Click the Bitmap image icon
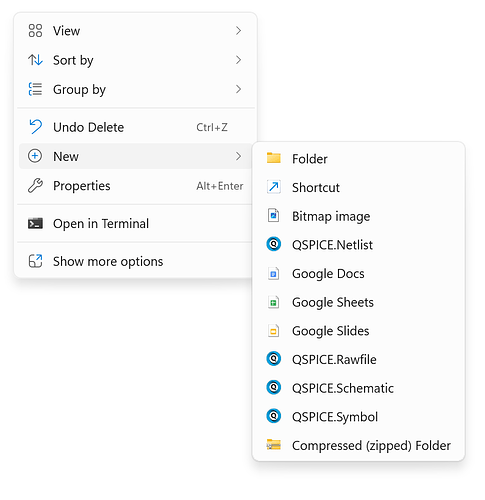Image resolution: width=485 pixels, height=500 pixels. coord(274,216)
